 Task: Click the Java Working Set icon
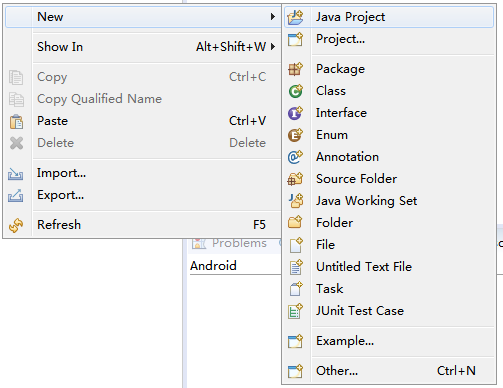coord(295,201)
